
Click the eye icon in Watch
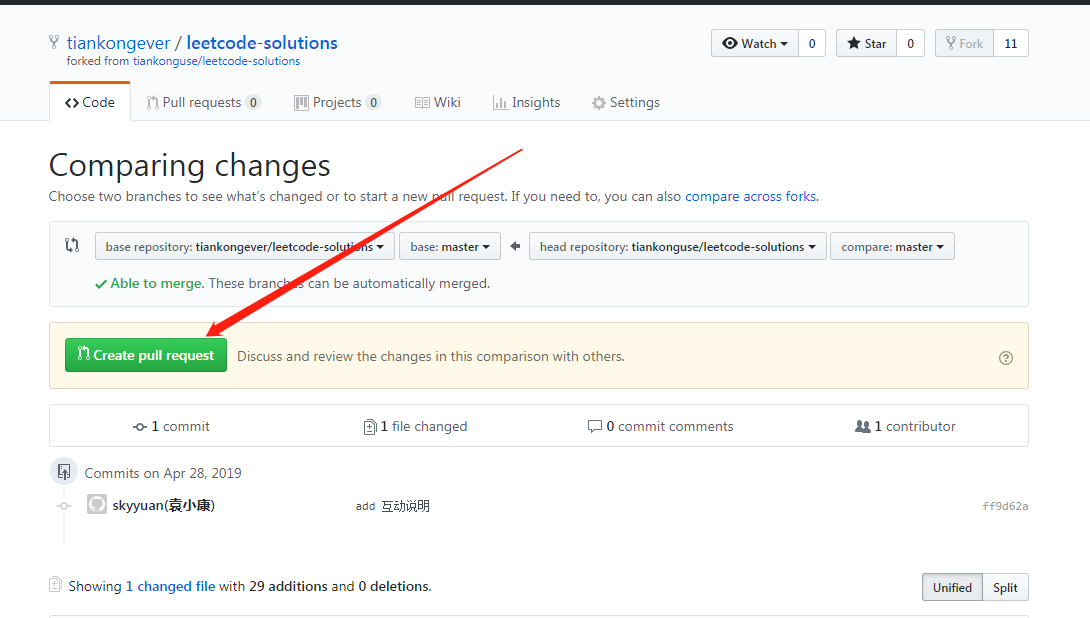click(730, 43)
